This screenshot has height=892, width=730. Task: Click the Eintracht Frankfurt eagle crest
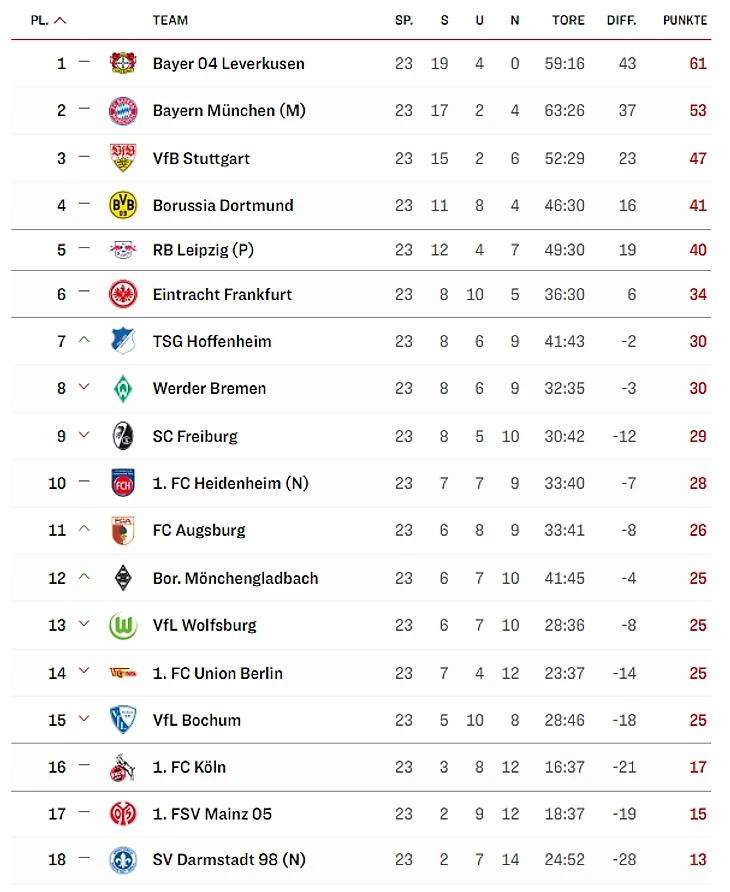pyautogui.click(x=123, y=294)
